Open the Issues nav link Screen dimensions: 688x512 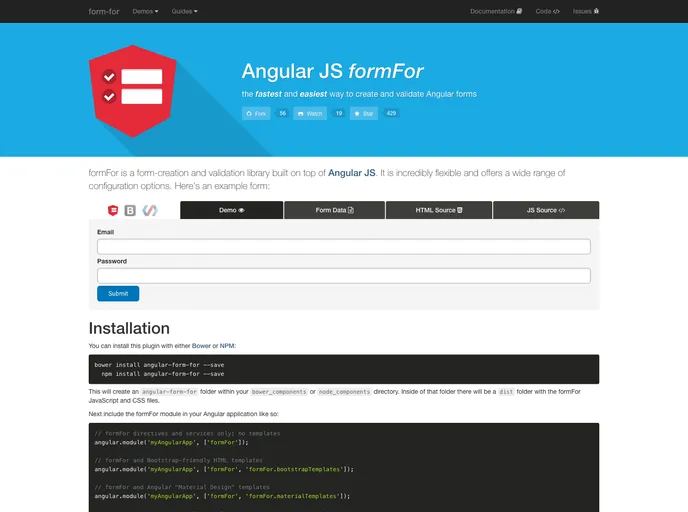pyautogui.click(x=586, y=11)
